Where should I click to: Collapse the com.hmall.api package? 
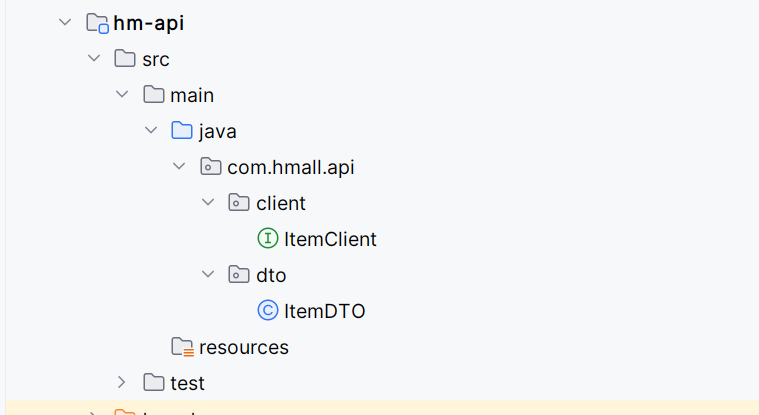point(180,167)
